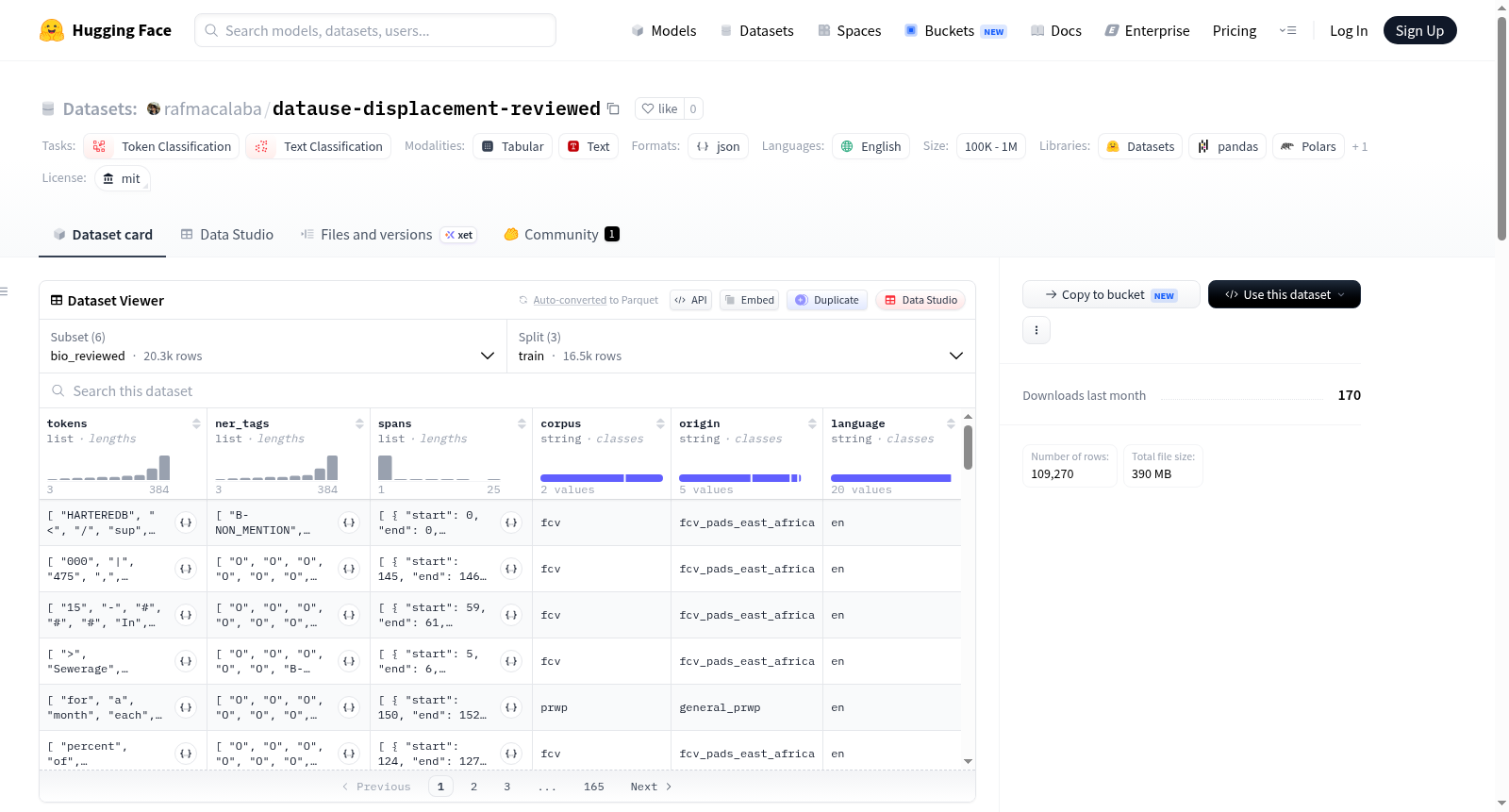
Task: Open the Data Studio tab
Action: 227,235
